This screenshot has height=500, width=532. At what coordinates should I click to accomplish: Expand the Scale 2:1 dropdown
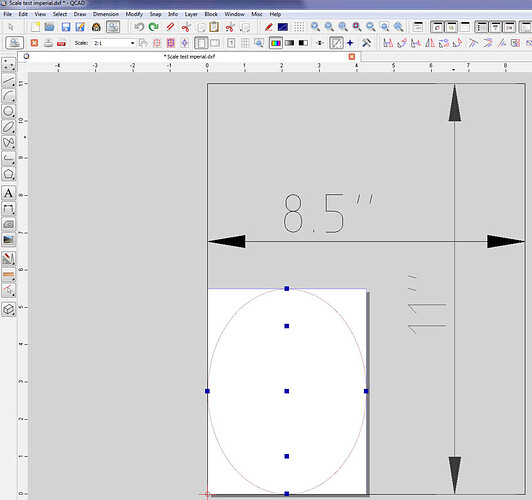pyautogui.click(x=132, y=43)
